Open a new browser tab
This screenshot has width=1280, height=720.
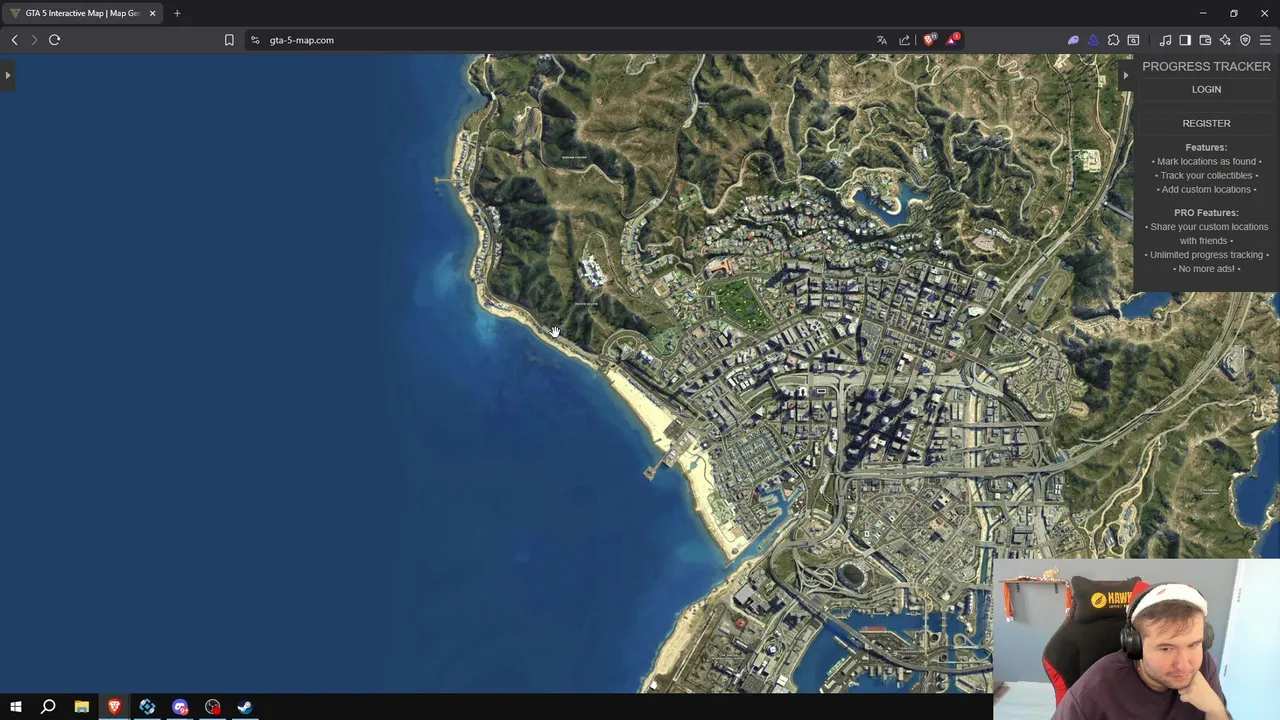point(177,13)
